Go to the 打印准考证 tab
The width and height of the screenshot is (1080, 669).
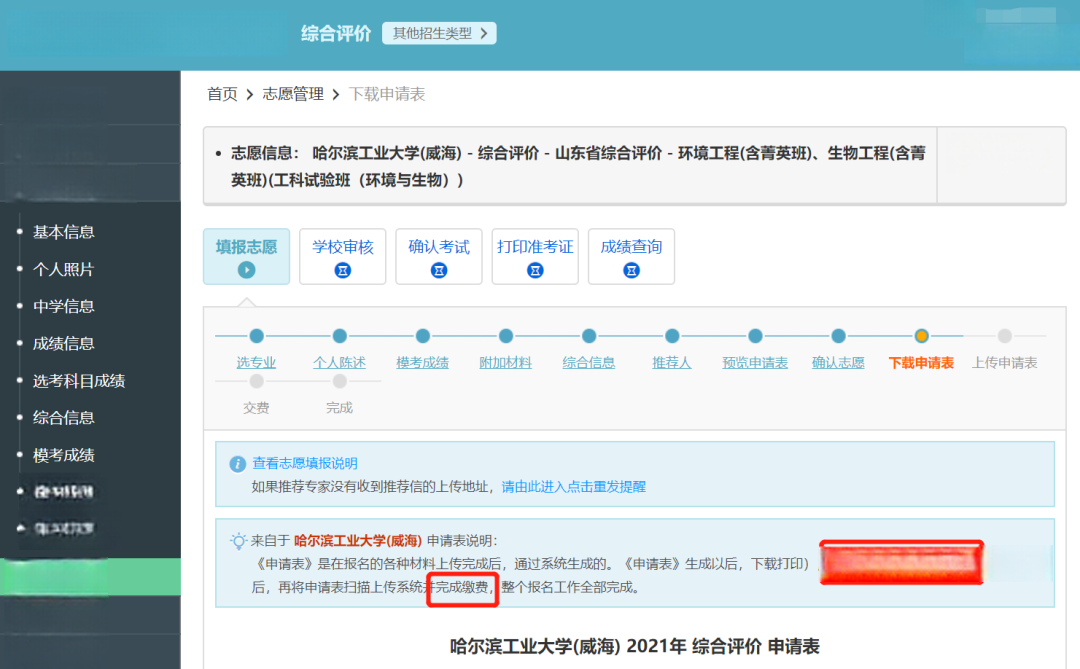tap(535, 256)
